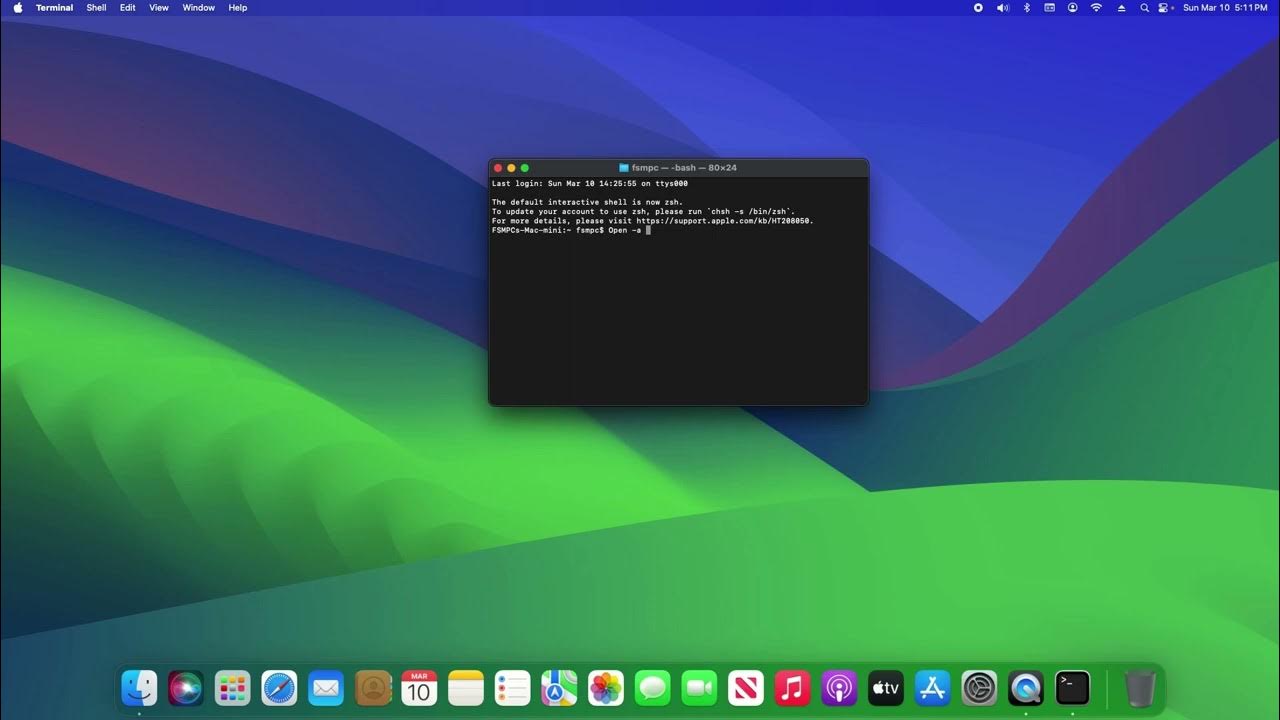Open the Edit menu
Image resolution: width=1280 pixels, height=720 pixels.
click(128, 7)
